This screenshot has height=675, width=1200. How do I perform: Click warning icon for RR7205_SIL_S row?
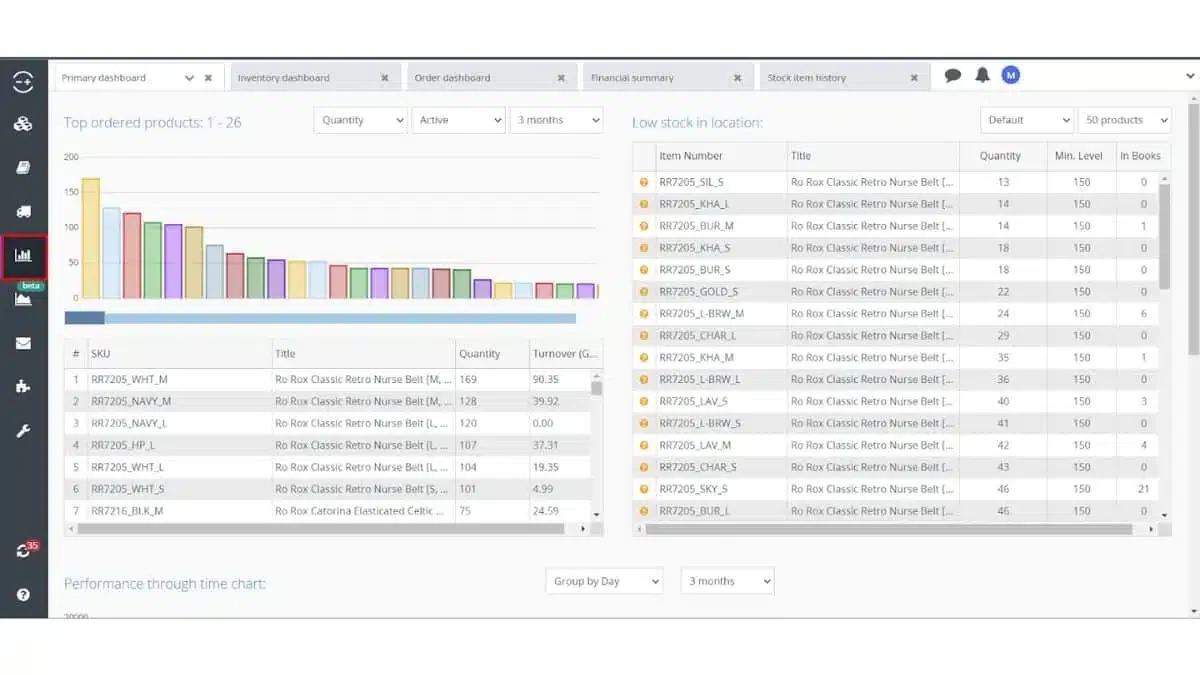pyautogui.click(x=644, y=182)
